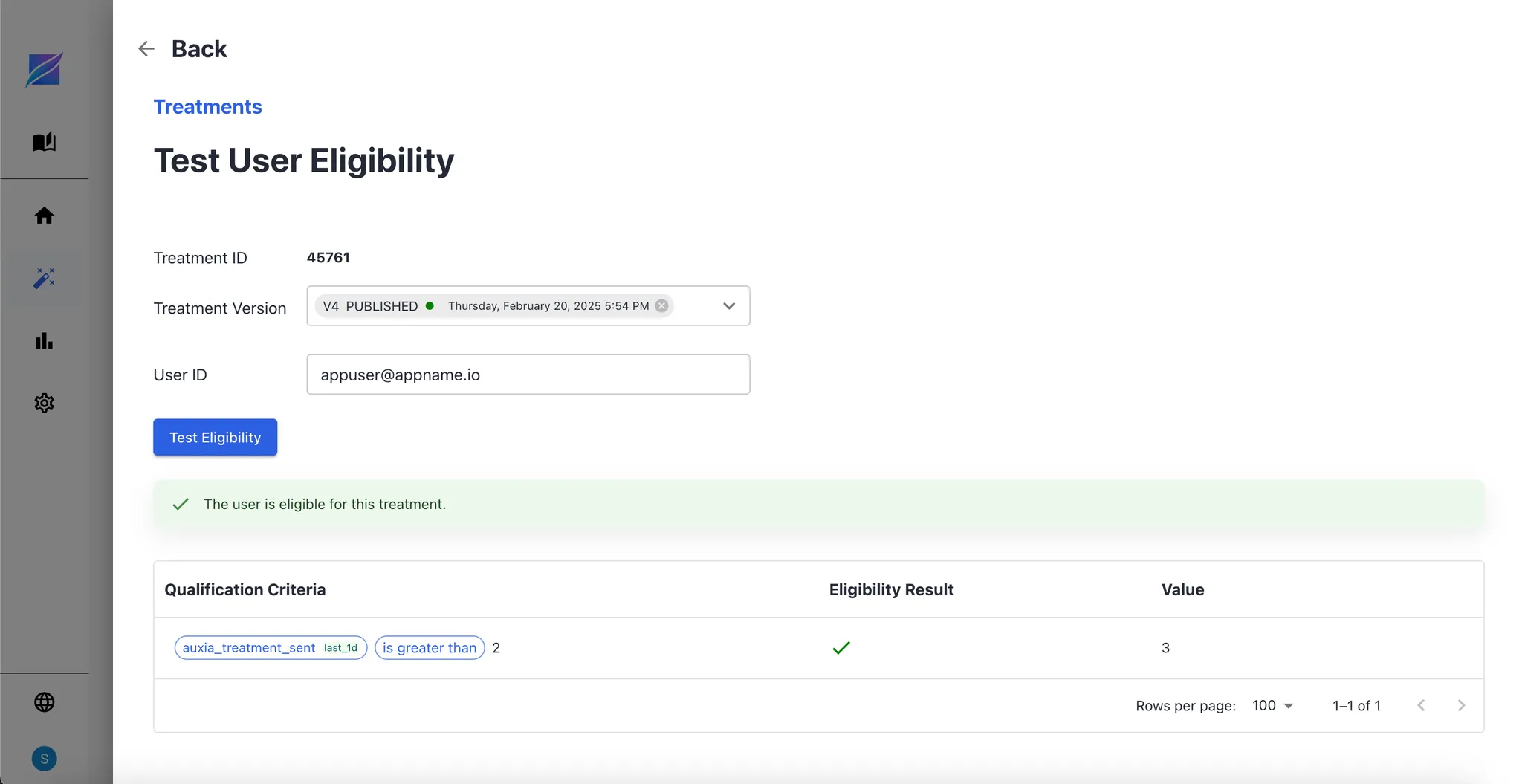Click the green checkmark eligibility result
This screenshot has height=784, width=1522.
(x=841, y=648)
